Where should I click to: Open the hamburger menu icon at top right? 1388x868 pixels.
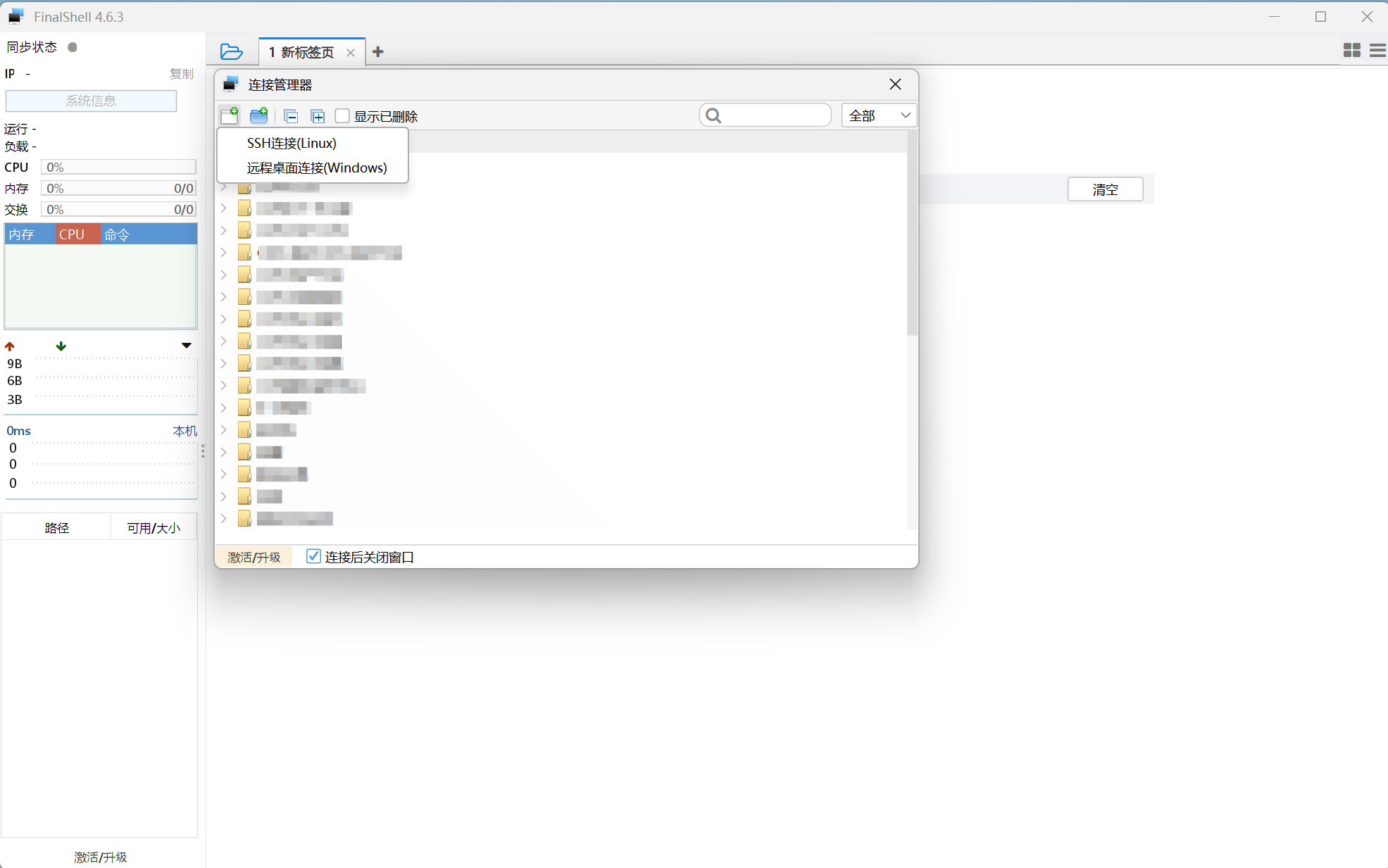point(1377,50)
